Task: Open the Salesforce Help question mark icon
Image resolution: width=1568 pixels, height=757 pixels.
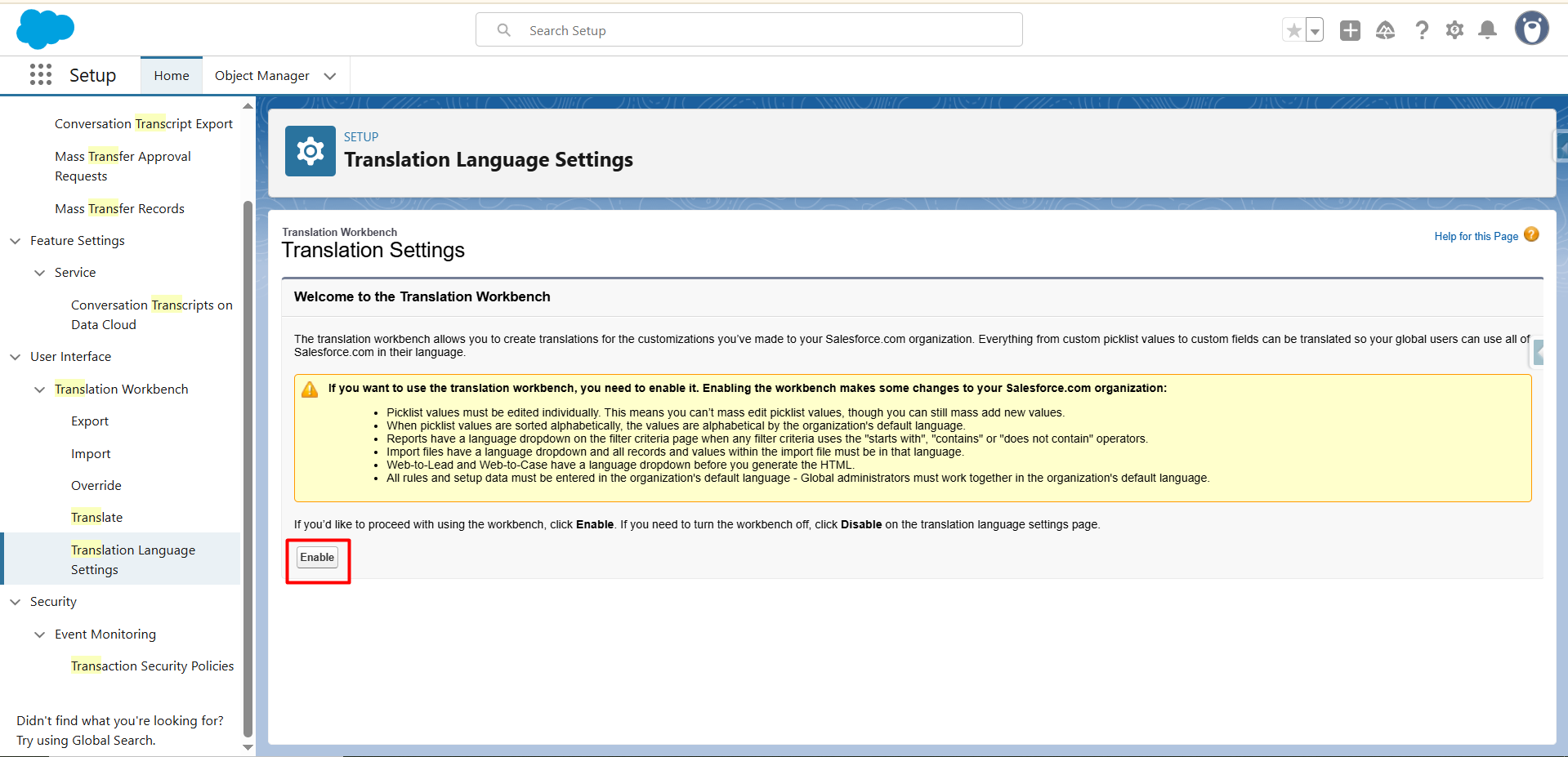Action: pyautogui.click(x=1422, y=30)
